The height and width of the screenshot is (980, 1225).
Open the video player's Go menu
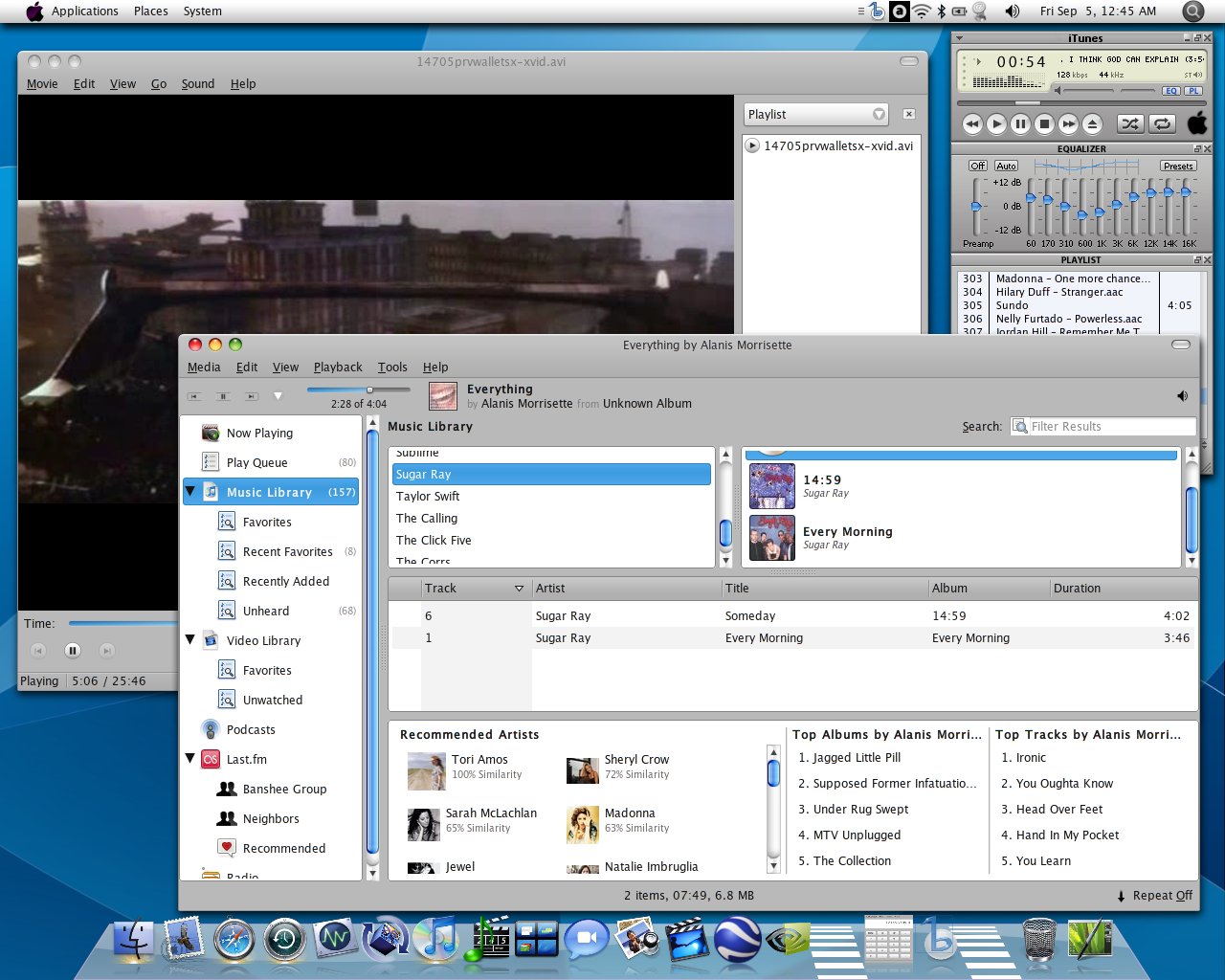[159, 83]
